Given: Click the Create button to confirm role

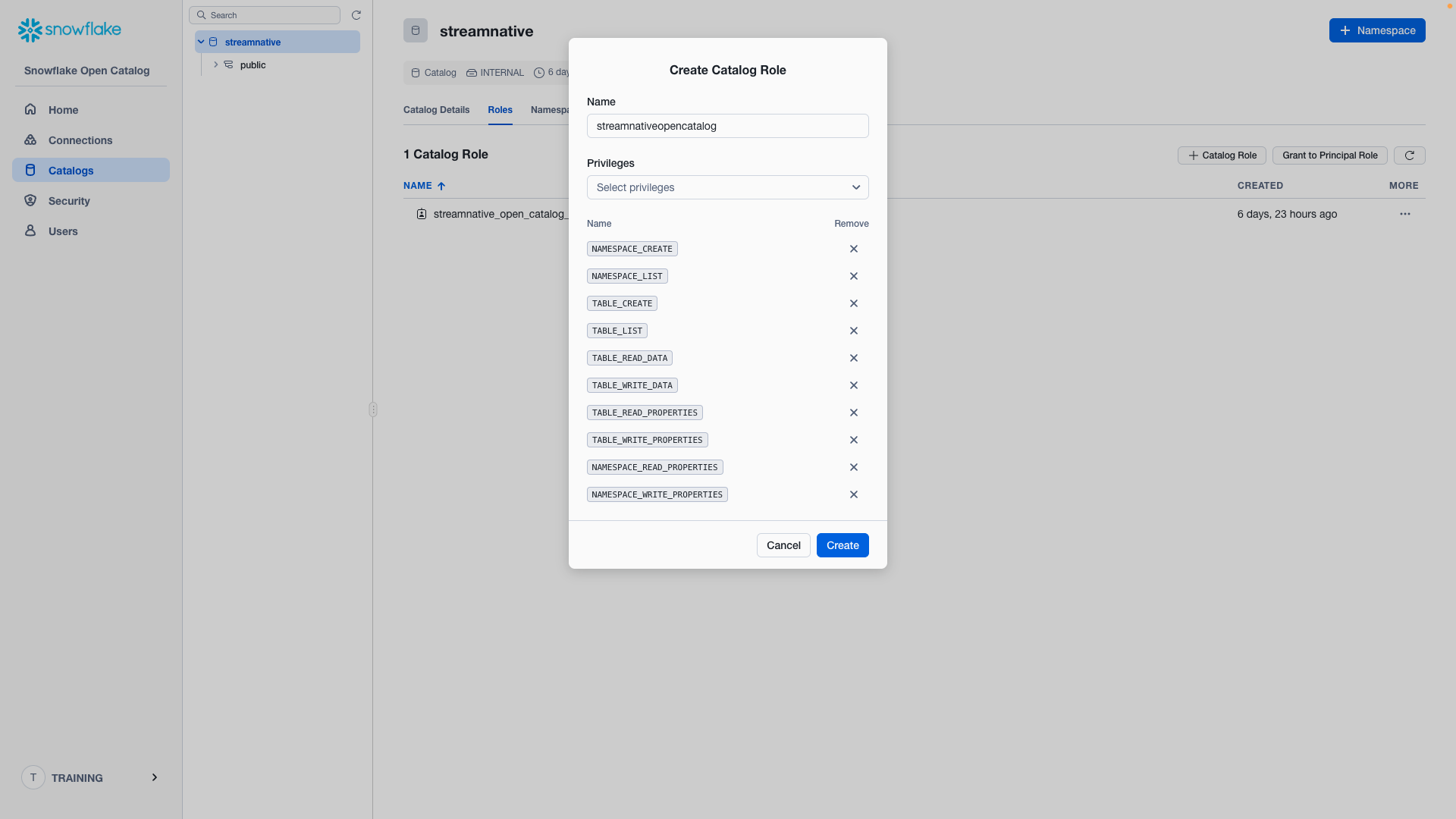Looking at the screenshot, I should [843, 544].
